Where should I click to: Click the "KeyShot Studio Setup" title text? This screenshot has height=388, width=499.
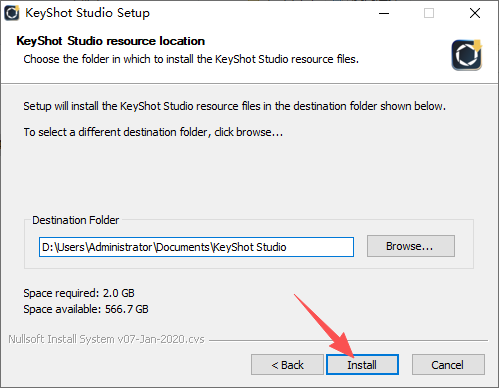point(88,13)
